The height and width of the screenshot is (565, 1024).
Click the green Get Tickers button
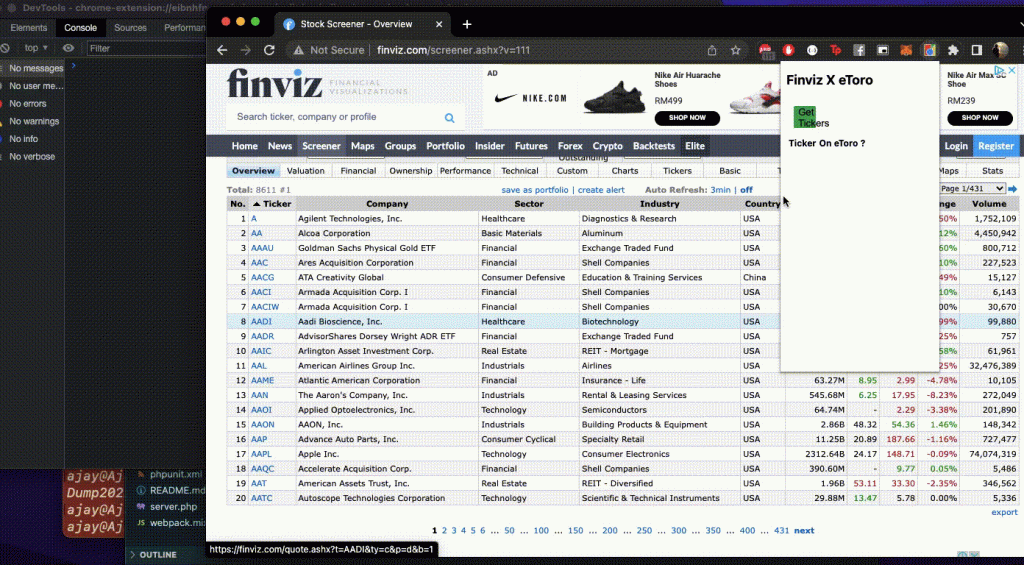tap(806, 117)
